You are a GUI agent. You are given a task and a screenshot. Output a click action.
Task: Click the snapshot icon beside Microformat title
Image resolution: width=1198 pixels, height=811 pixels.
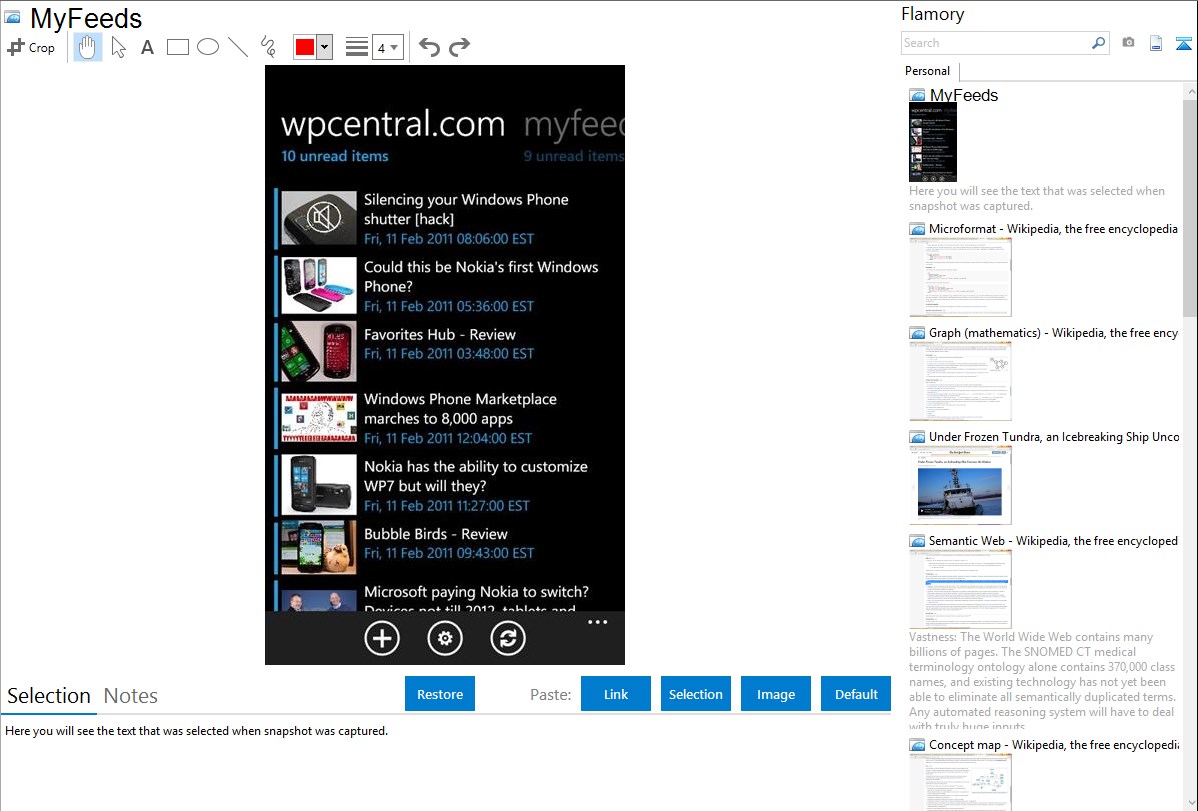click(918, 229)
